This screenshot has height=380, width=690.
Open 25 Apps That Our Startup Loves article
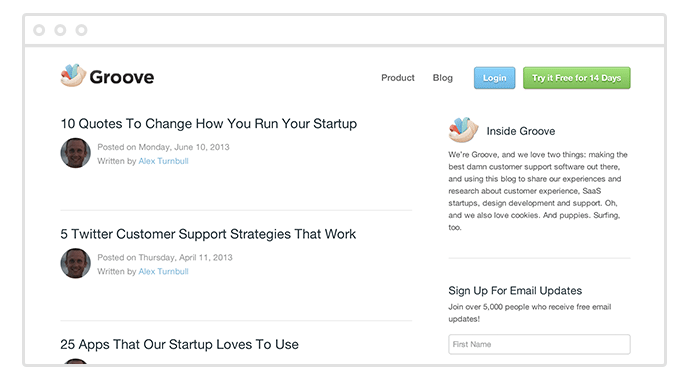[x=180, y=344]
